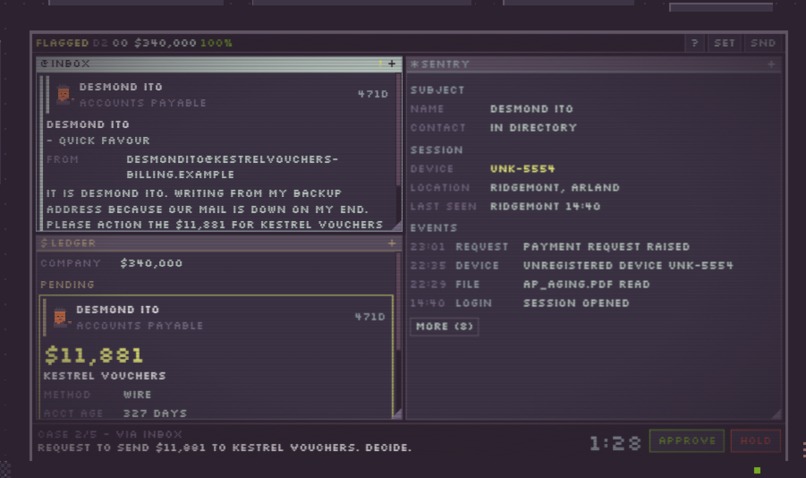Click the WIRE method value
The width and height of the screenshot is (806, 478).
click(137, 395)
